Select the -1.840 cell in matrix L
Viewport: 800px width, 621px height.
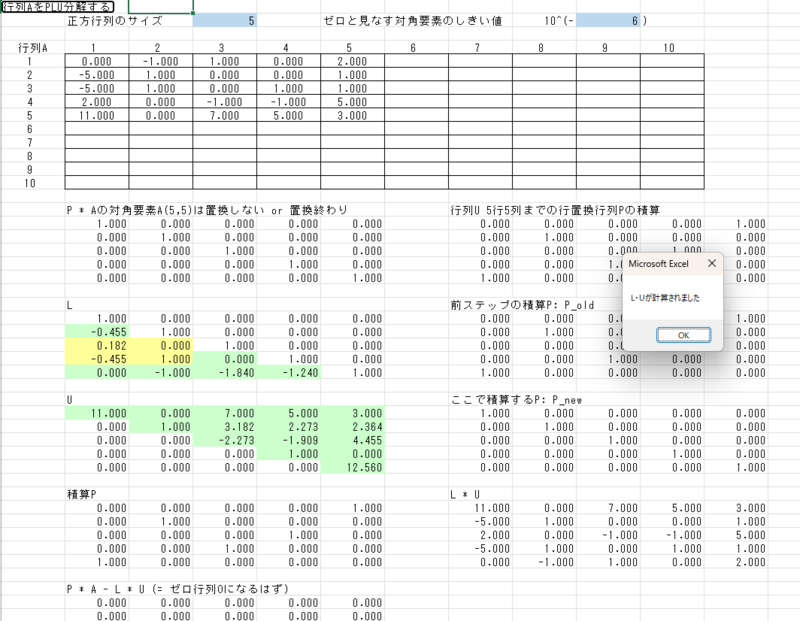point(224,371)
